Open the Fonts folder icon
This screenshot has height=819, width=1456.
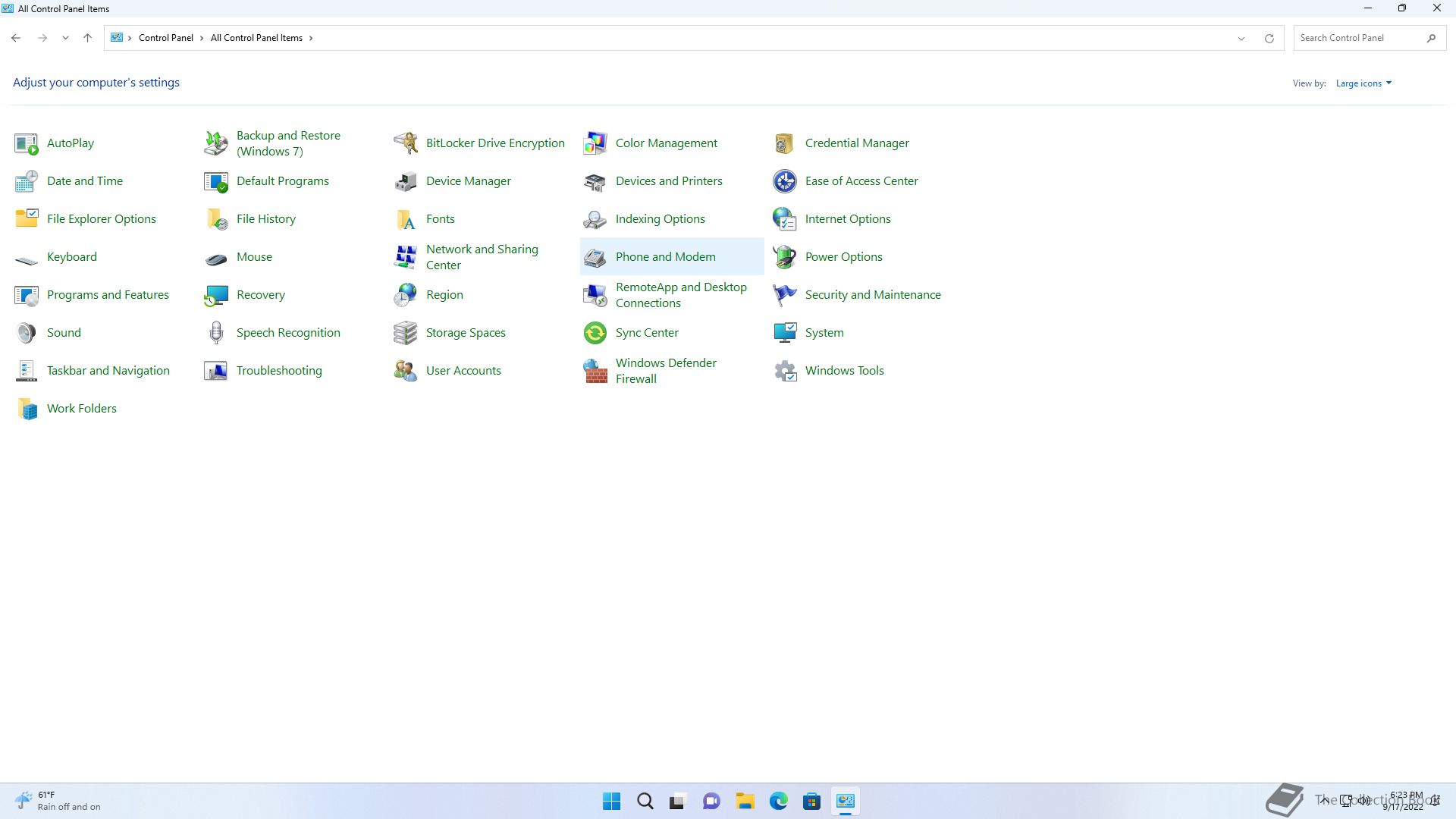[x=406, y=219]
